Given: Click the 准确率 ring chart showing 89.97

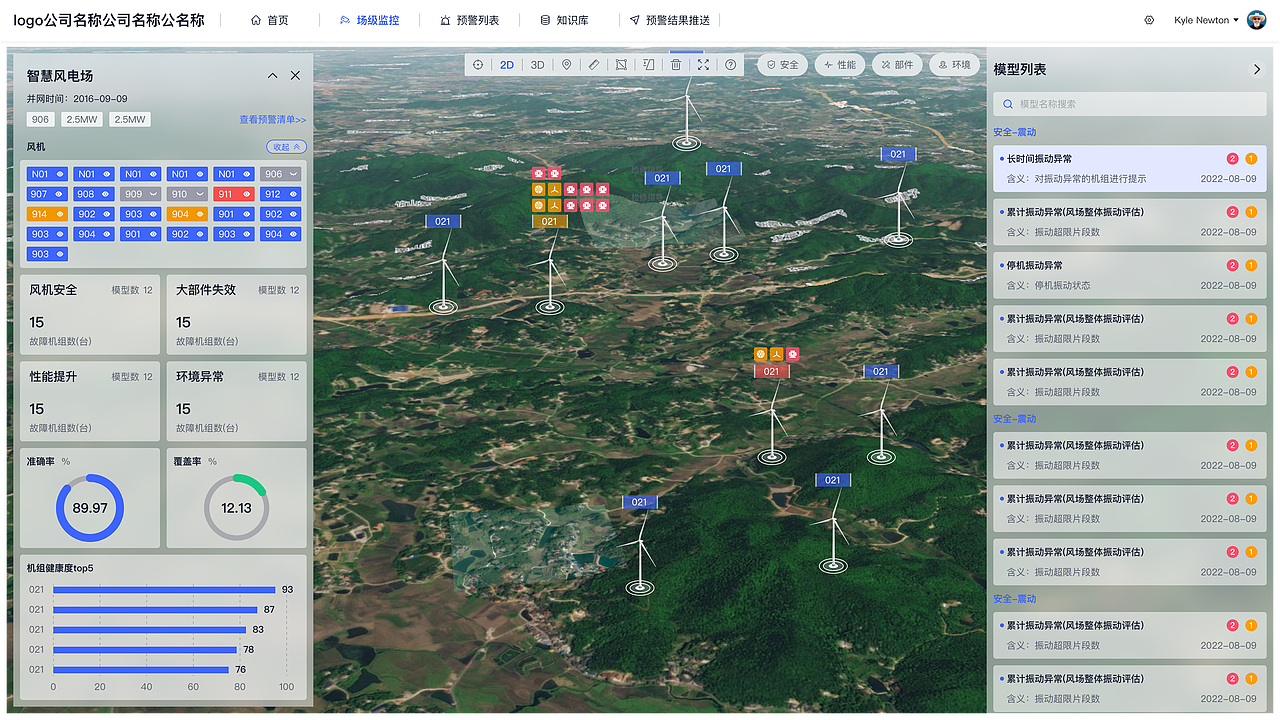Looking at the screenshot, I should 90,508.
